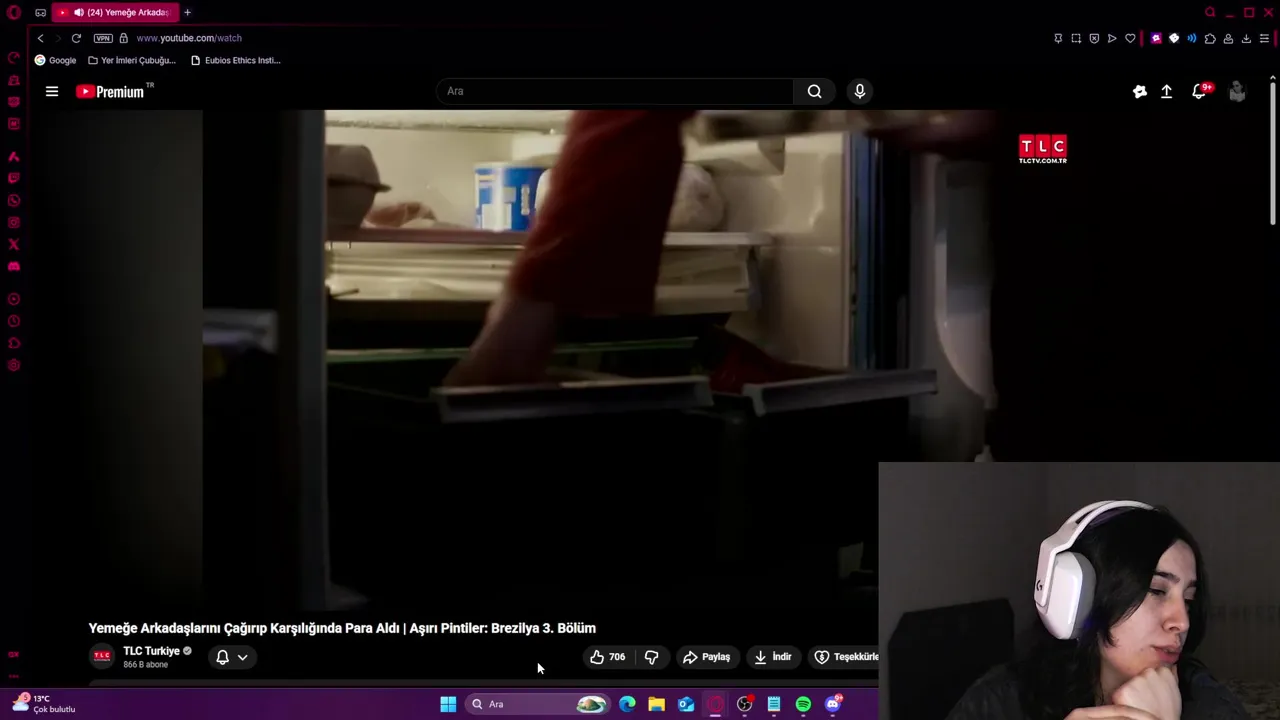The height and width of the screenshot is (720, 1280).
Task: Like the video with 706 likes
Action: coord(608,657)
